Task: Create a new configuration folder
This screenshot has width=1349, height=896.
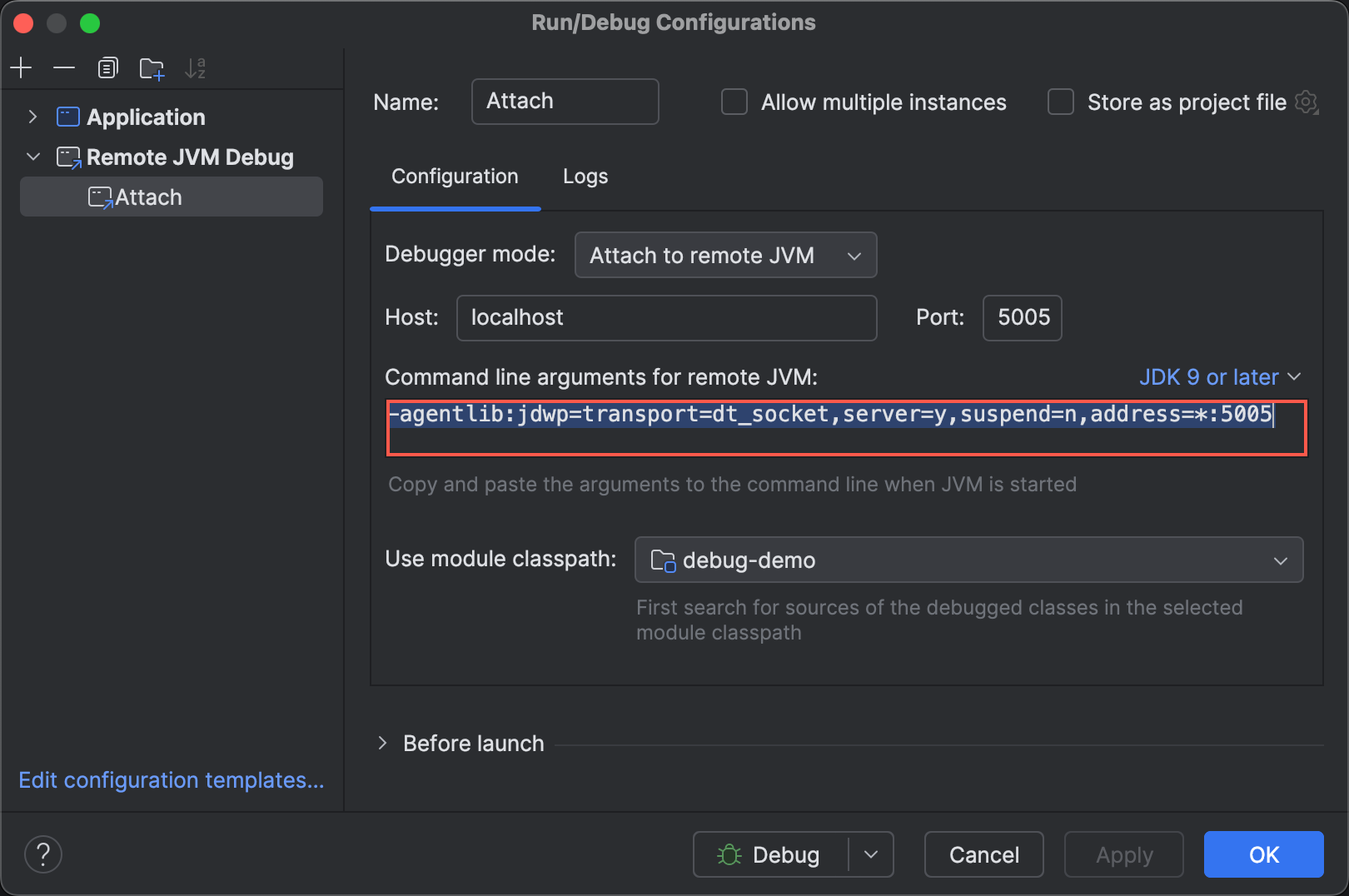Action: click(152, 68)
